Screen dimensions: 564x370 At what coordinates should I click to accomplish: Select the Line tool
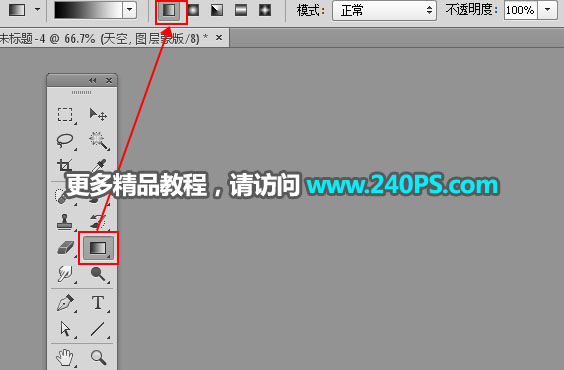click(x=98, y=329)
